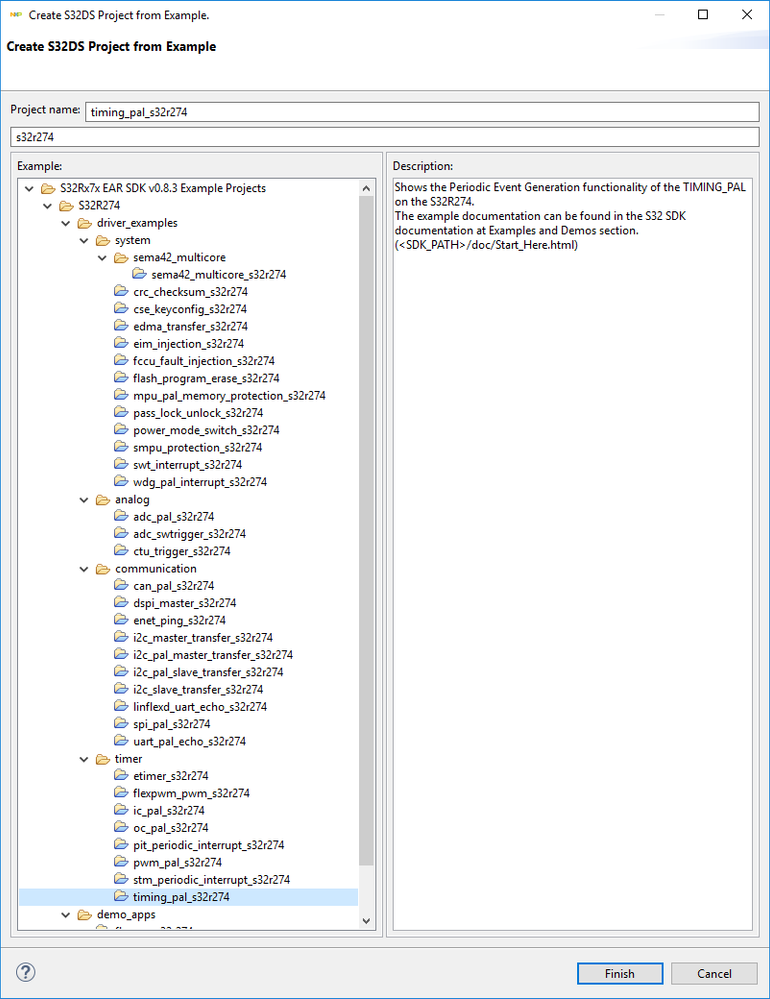Click folder icon of ctu_trigger_s32r274
The image size is (770, 999).
click(x=121, y=550)
